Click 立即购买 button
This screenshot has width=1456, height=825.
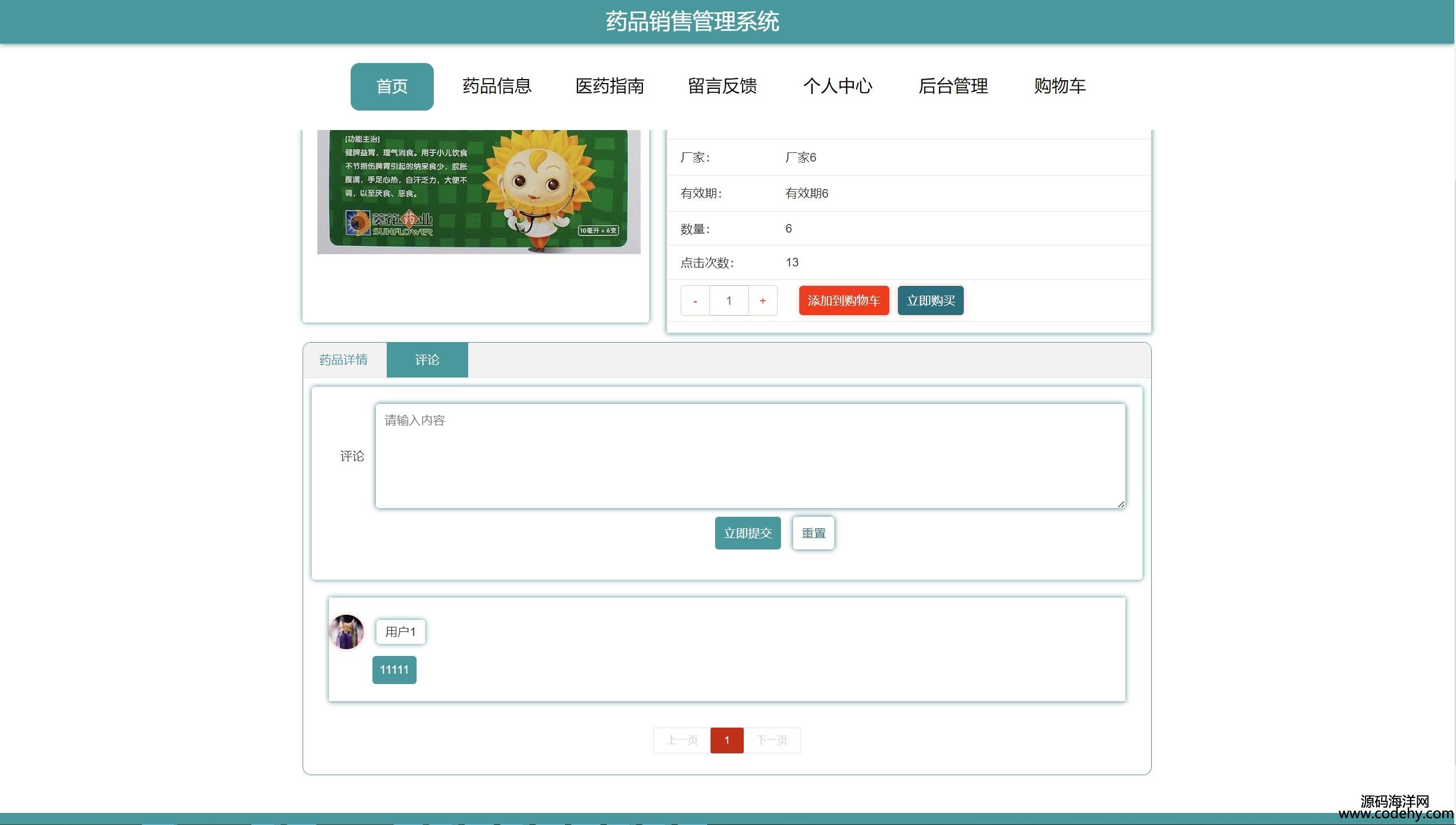point(931,301)
